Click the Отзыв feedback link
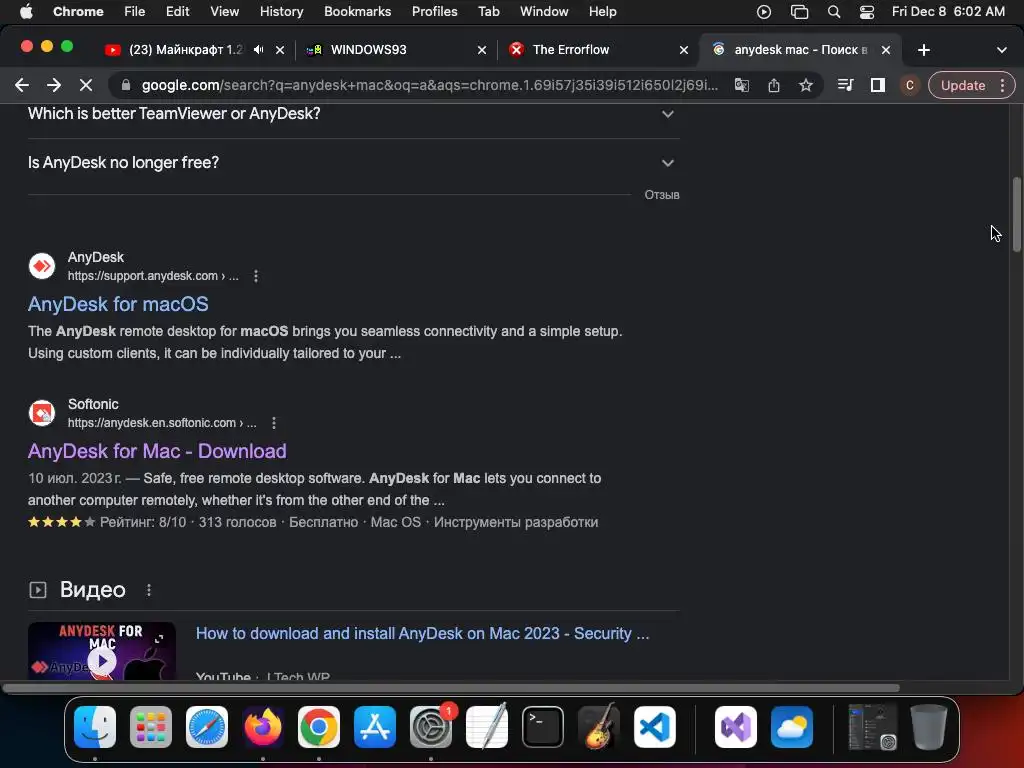 pos(662,195)
